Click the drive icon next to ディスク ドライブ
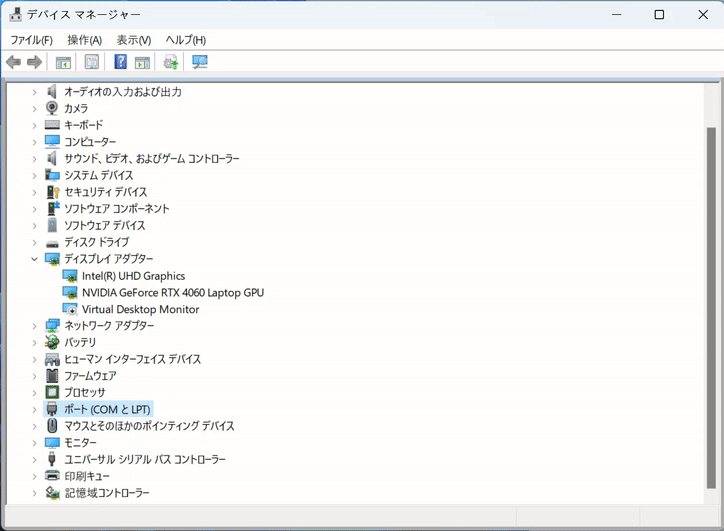The width and height of the screenshot is (724, 531). click(x=52, y=242)
